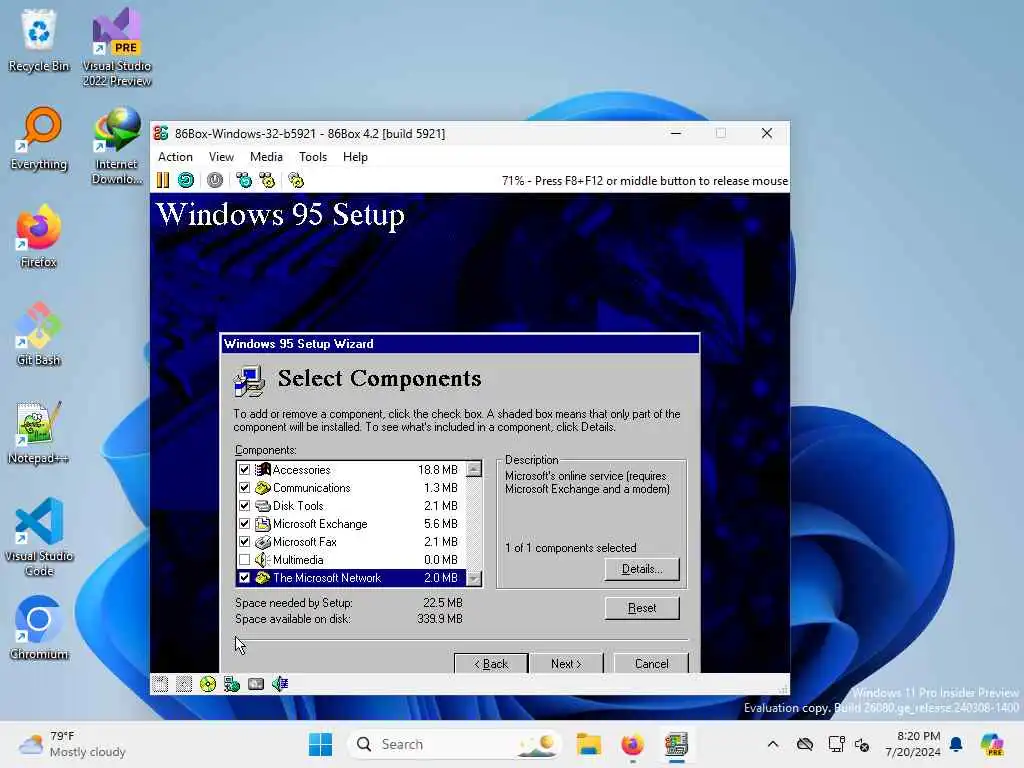Image resolution: width=1024 pixels, height=768 pixels.
Task: Click the taskbar Search box
Action: [x=455, y=744]
